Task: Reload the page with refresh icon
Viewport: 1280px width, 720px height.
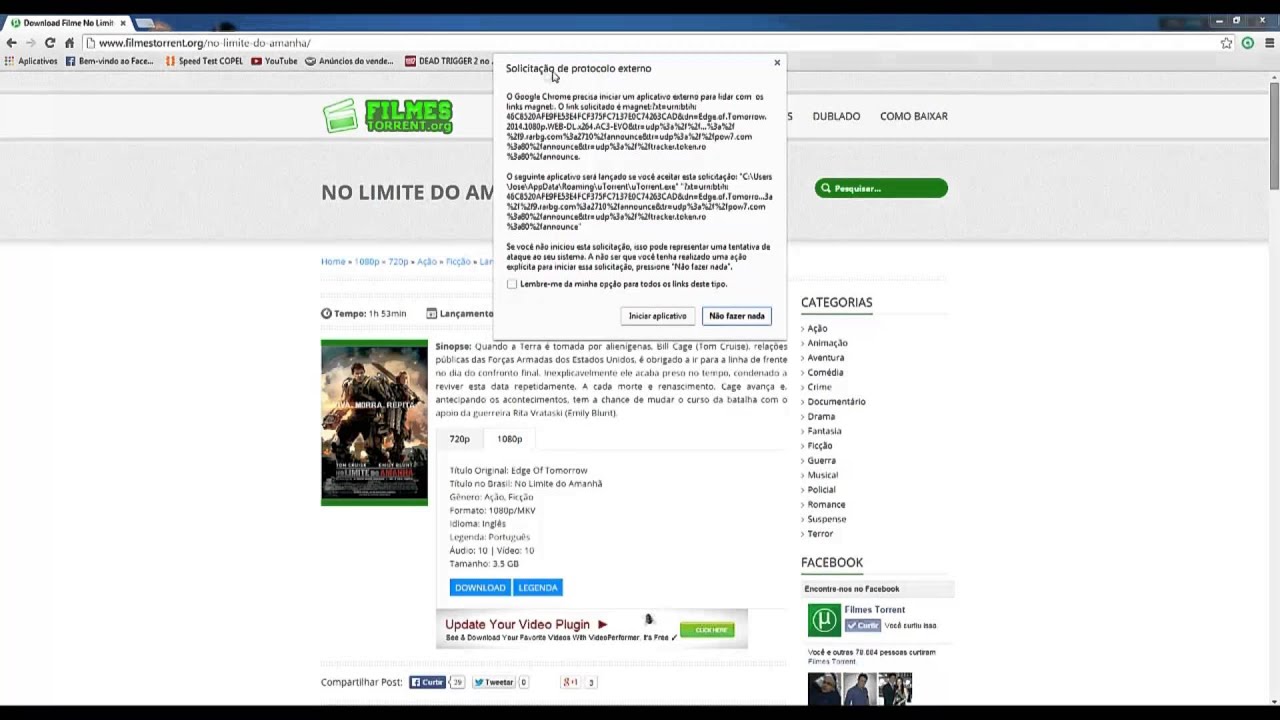Action: pyautogui.click(x=49, y=43)
